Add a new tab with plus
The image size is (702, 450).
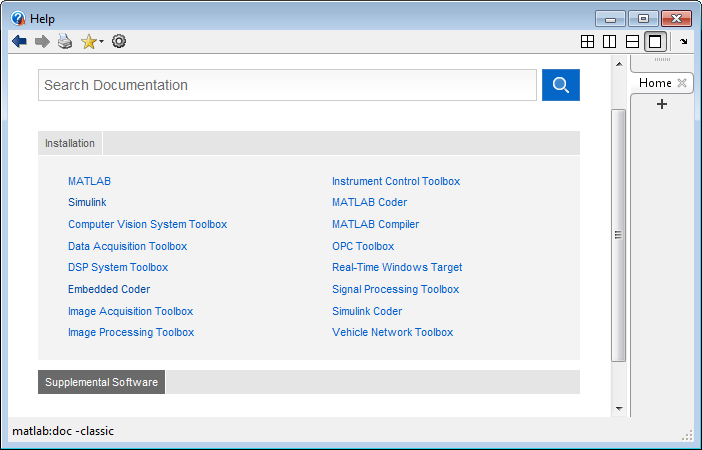[662, 105]
